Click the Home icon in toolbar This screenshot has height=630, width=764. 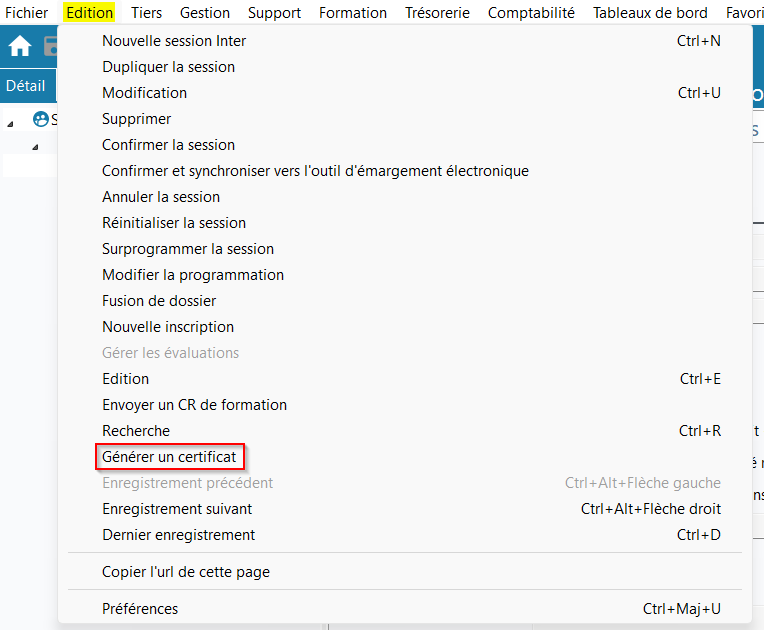point(20,47)
